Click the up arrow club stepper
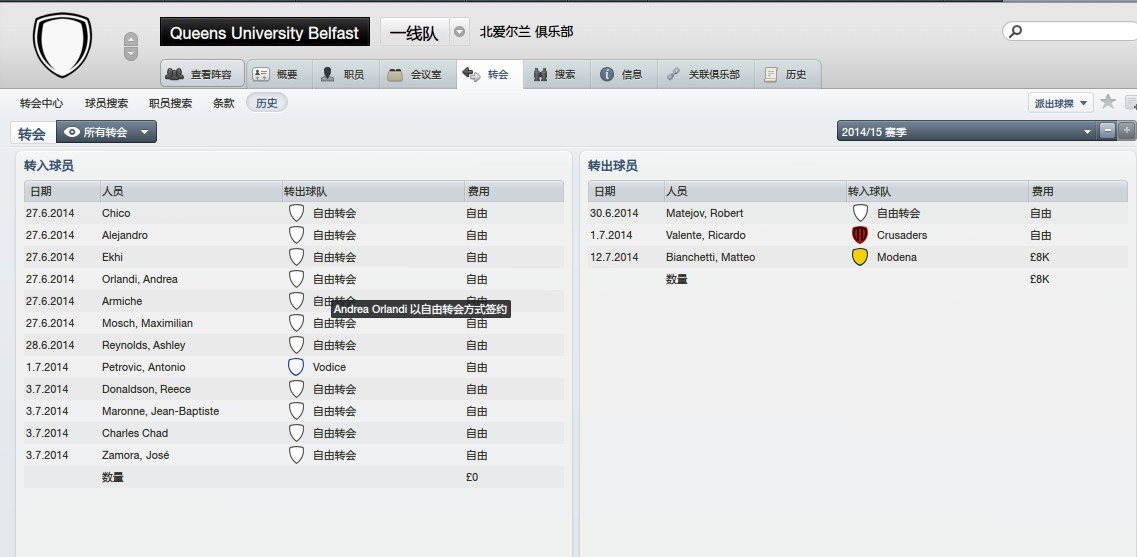This screenshot has width=1137, height=557. point(131,39)
